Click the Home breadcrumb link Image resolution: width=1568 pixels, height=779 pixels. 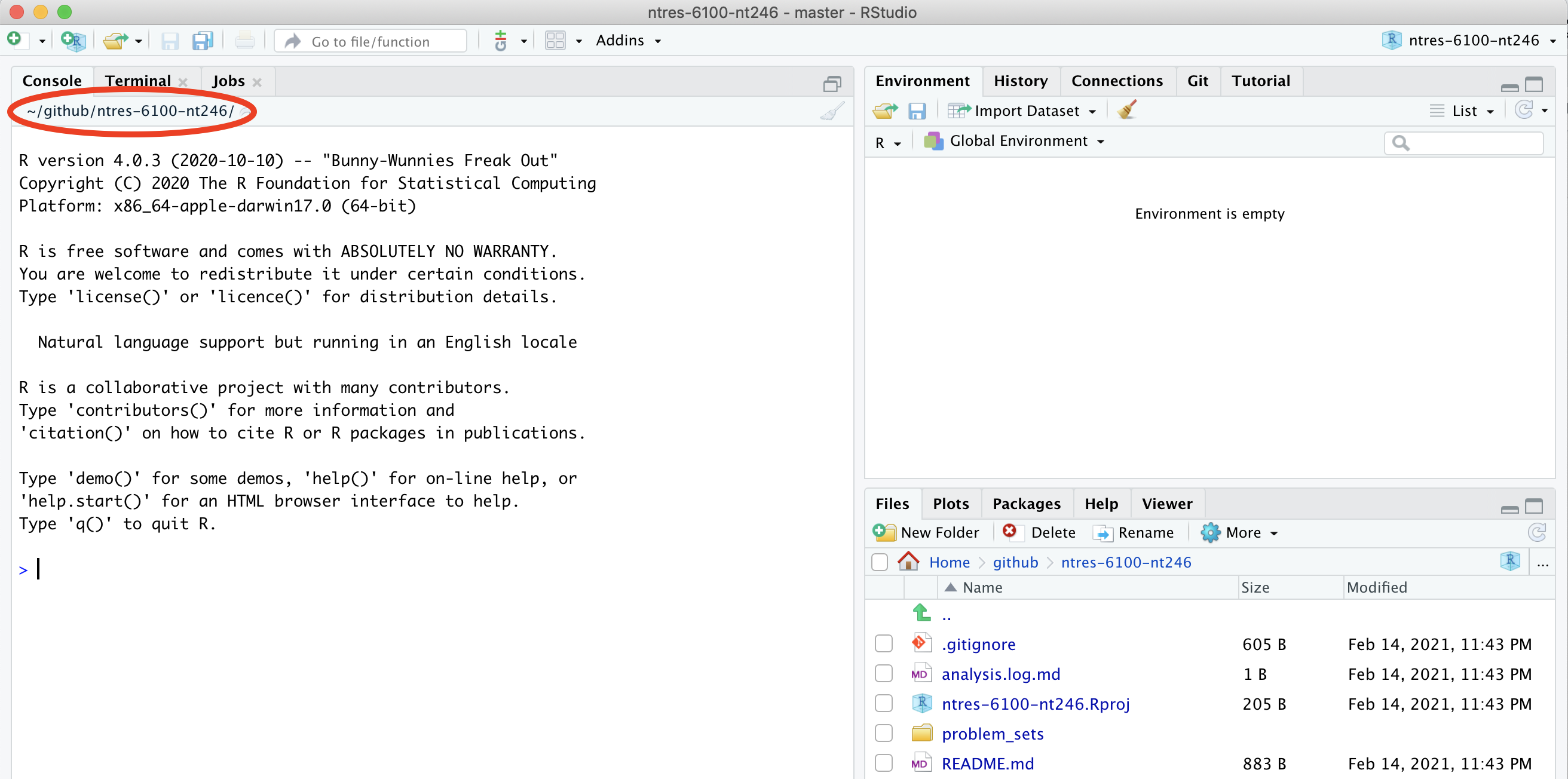tap(949, 562)
